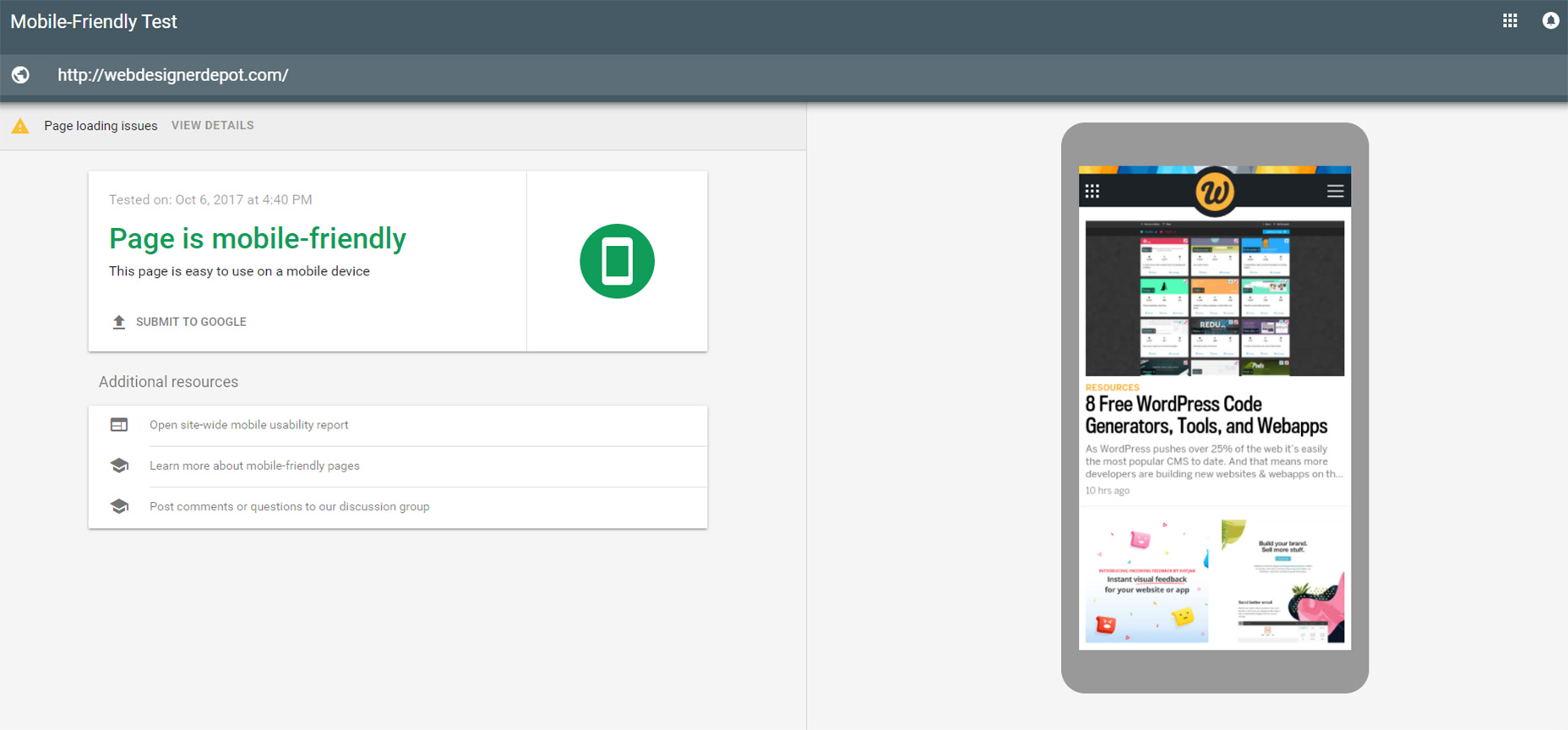
Task: Click the green mobile-friendly phone icon
Action: [617, 261]
